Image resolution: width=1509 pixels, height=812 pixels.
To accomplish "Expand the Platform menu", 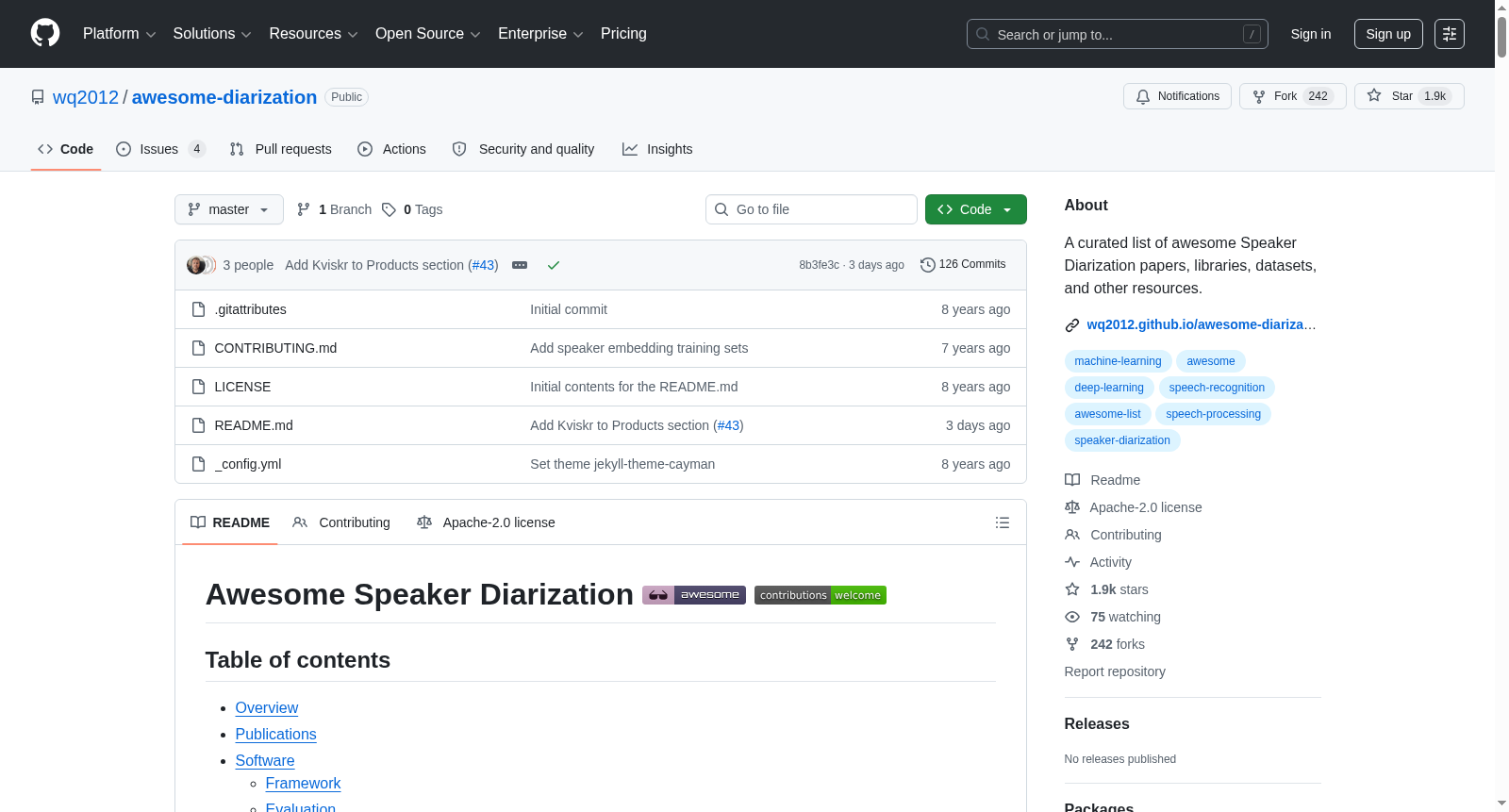I will pos(120,34).
